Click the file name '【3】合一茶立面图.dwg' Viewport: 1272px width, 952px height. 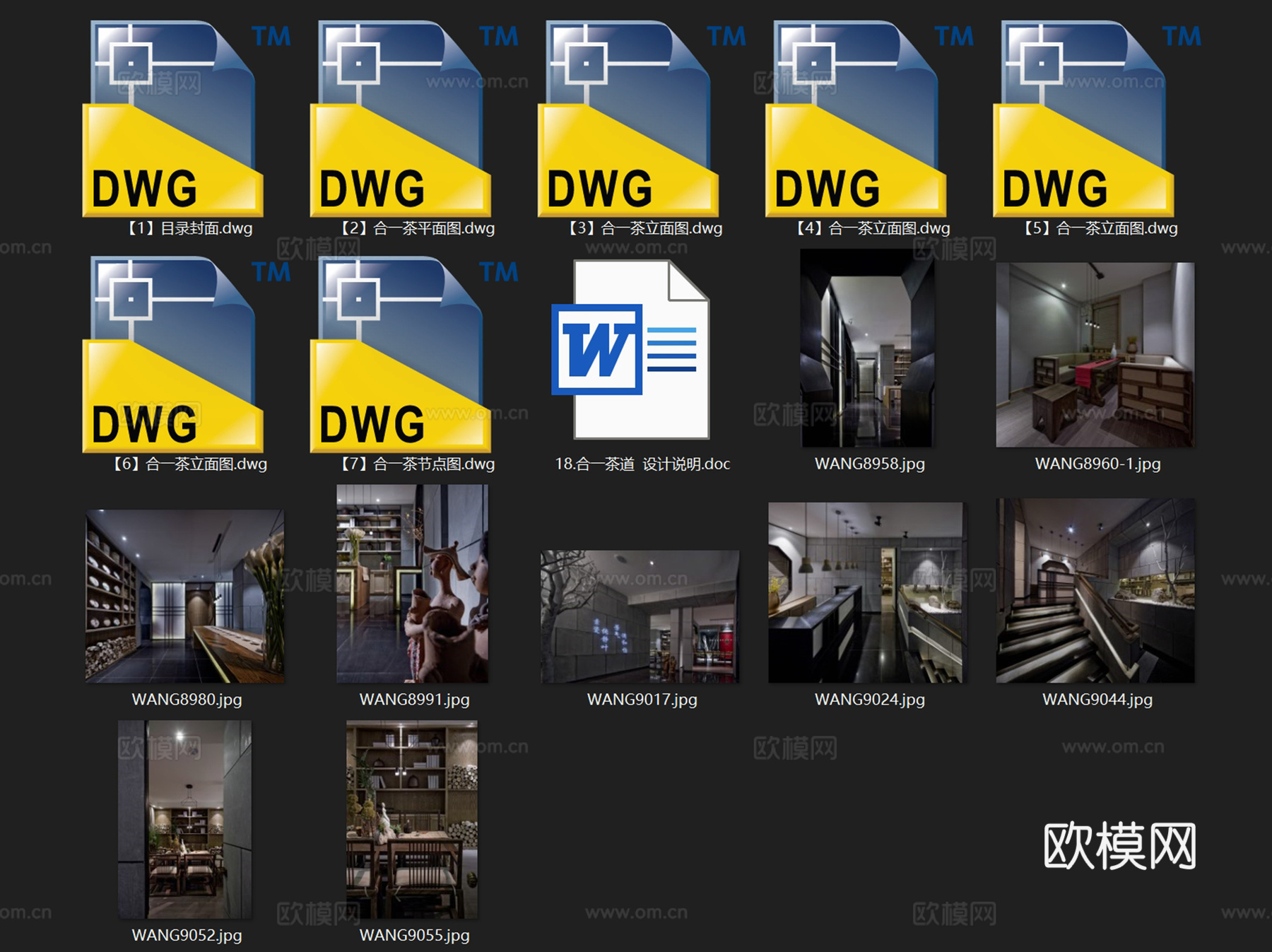coord(642,228)
